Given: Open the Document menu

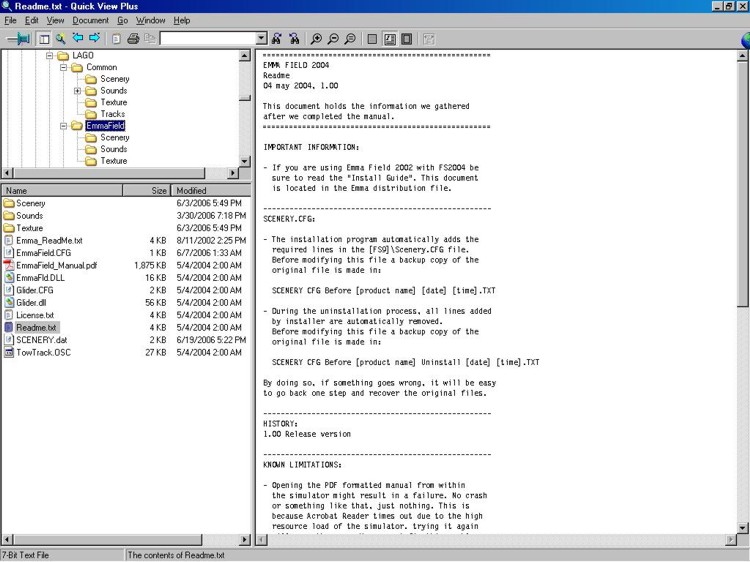Looking at the screenshot, I should point(90,20).
